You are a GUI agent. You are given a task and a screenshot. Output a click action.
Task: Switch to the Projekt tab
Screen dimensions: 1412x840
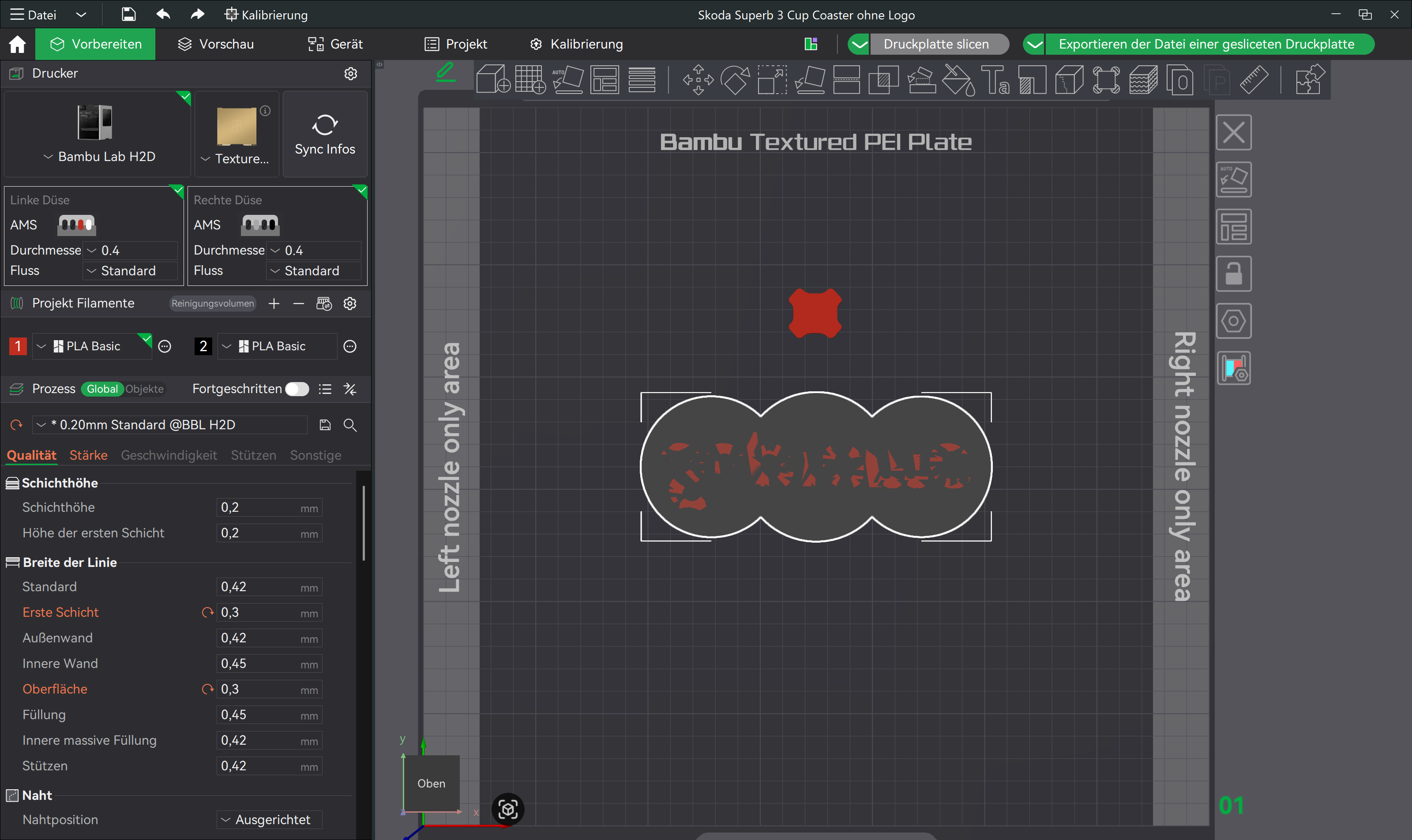(456, 44)
